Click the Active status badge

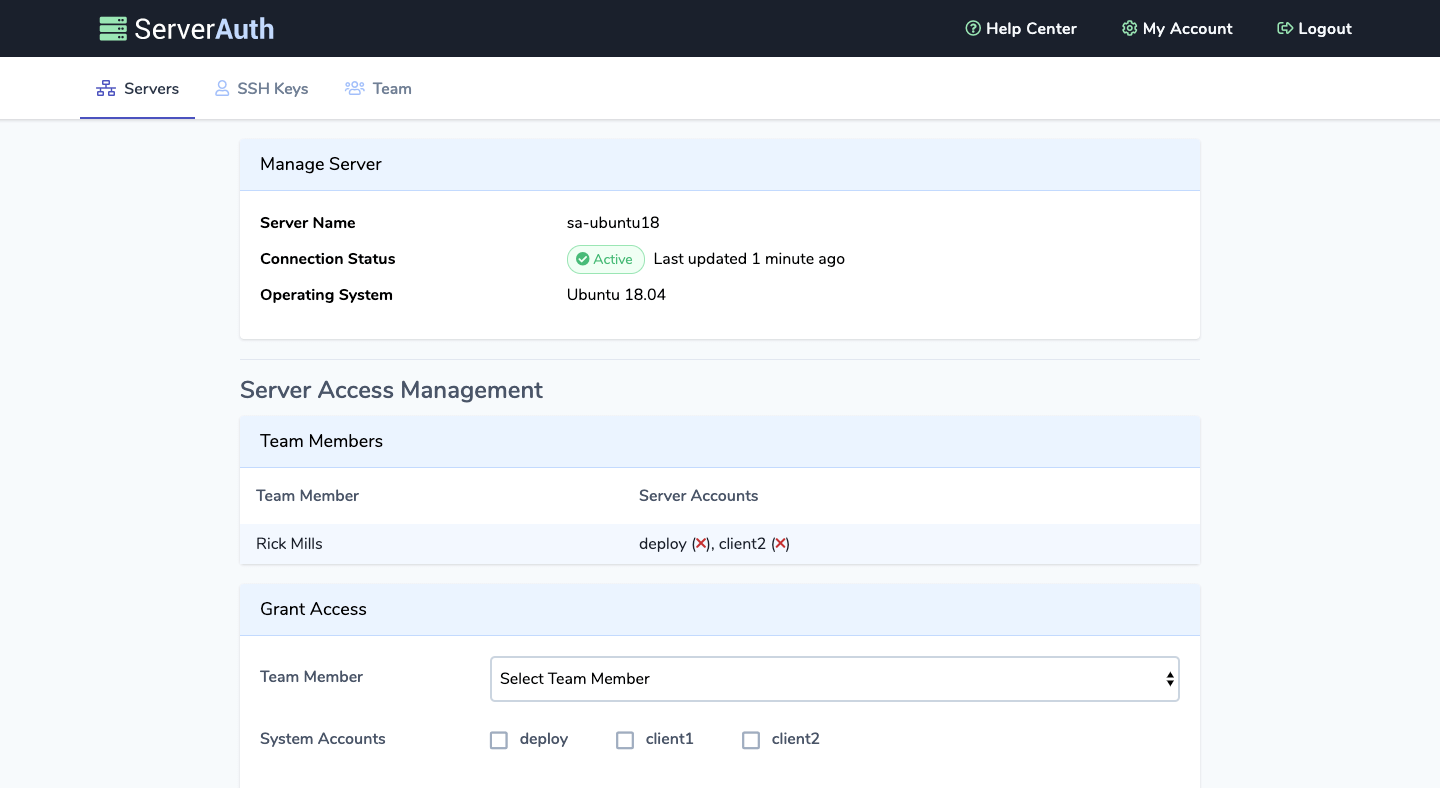605,259
